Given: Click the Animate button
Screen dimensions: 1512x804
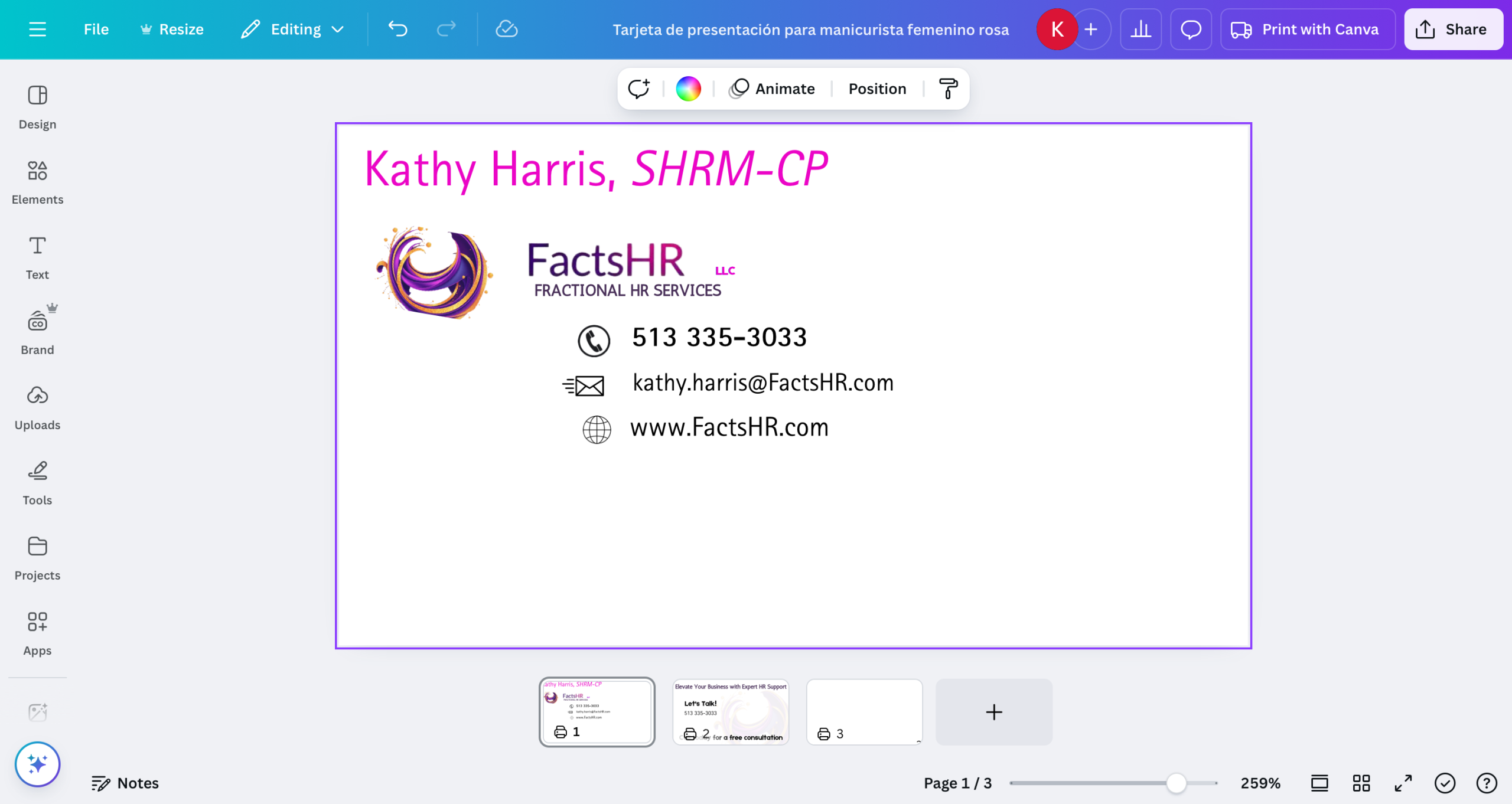Looking at the screenshot, I should (772, 89).
